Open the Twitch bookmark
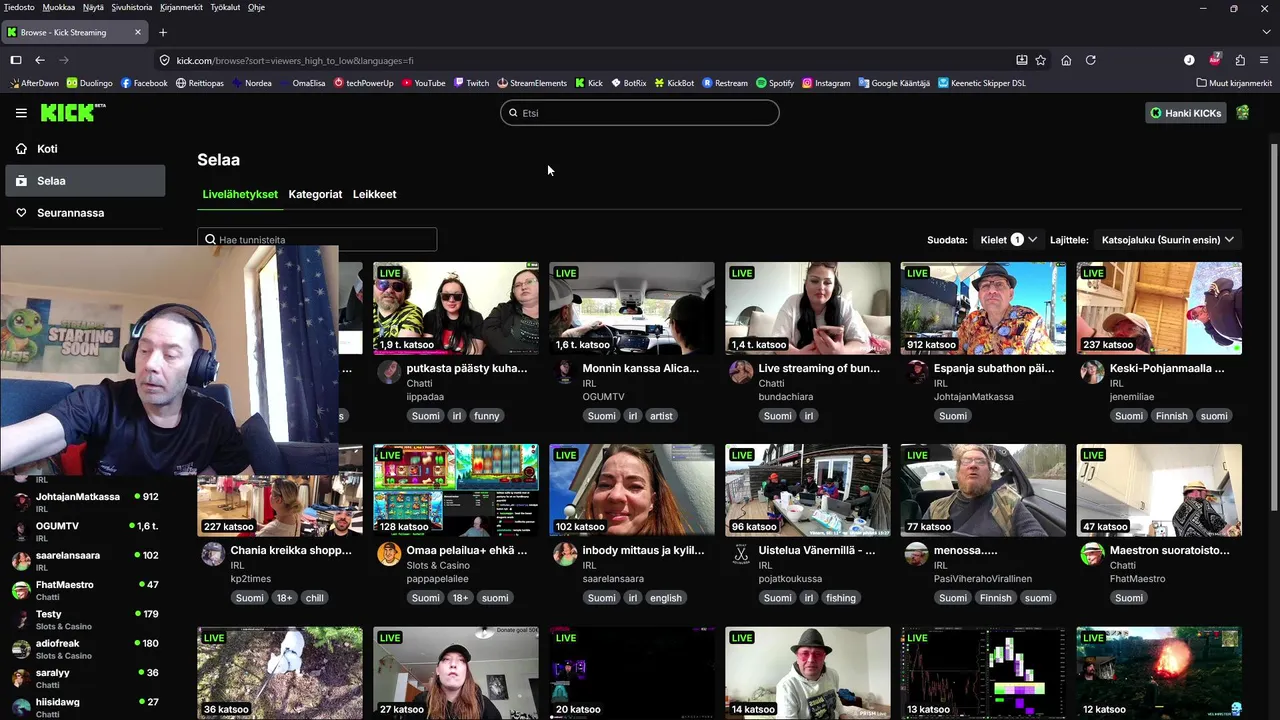1280x720 pixels. click(x=471, y=83)
